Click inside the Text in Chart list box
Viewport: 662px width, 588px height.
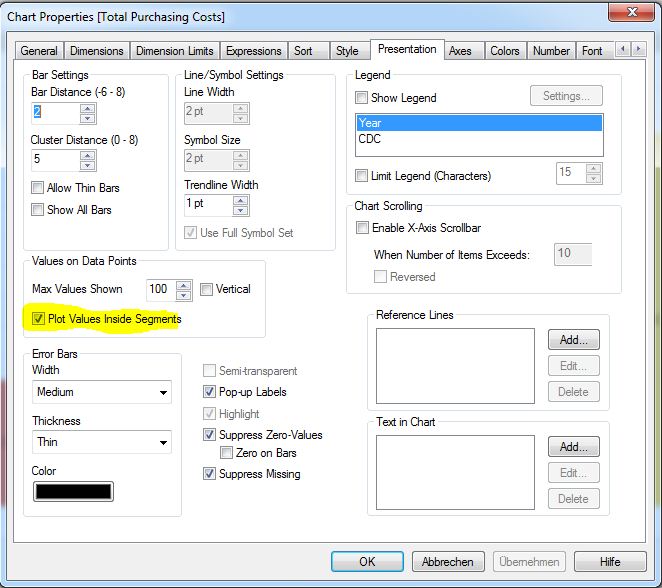(455, 472)
